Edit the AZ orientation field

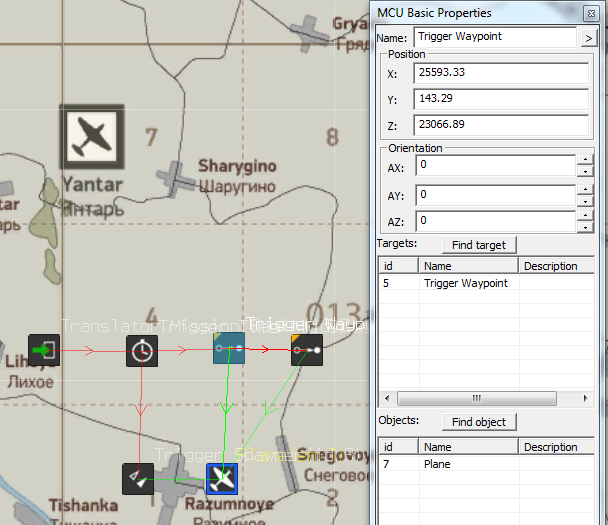pos(495,221)
